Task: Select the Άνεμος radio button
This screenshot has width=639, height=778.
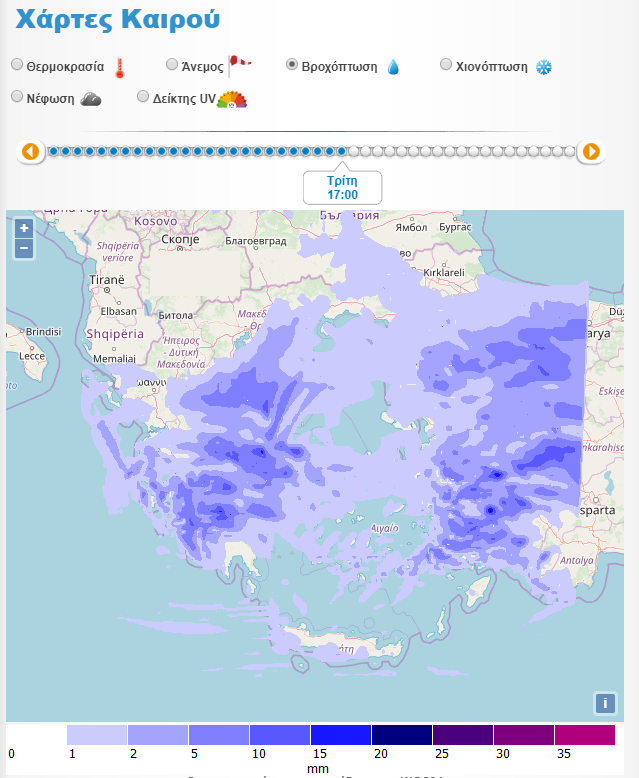Action: coord(172,65)
